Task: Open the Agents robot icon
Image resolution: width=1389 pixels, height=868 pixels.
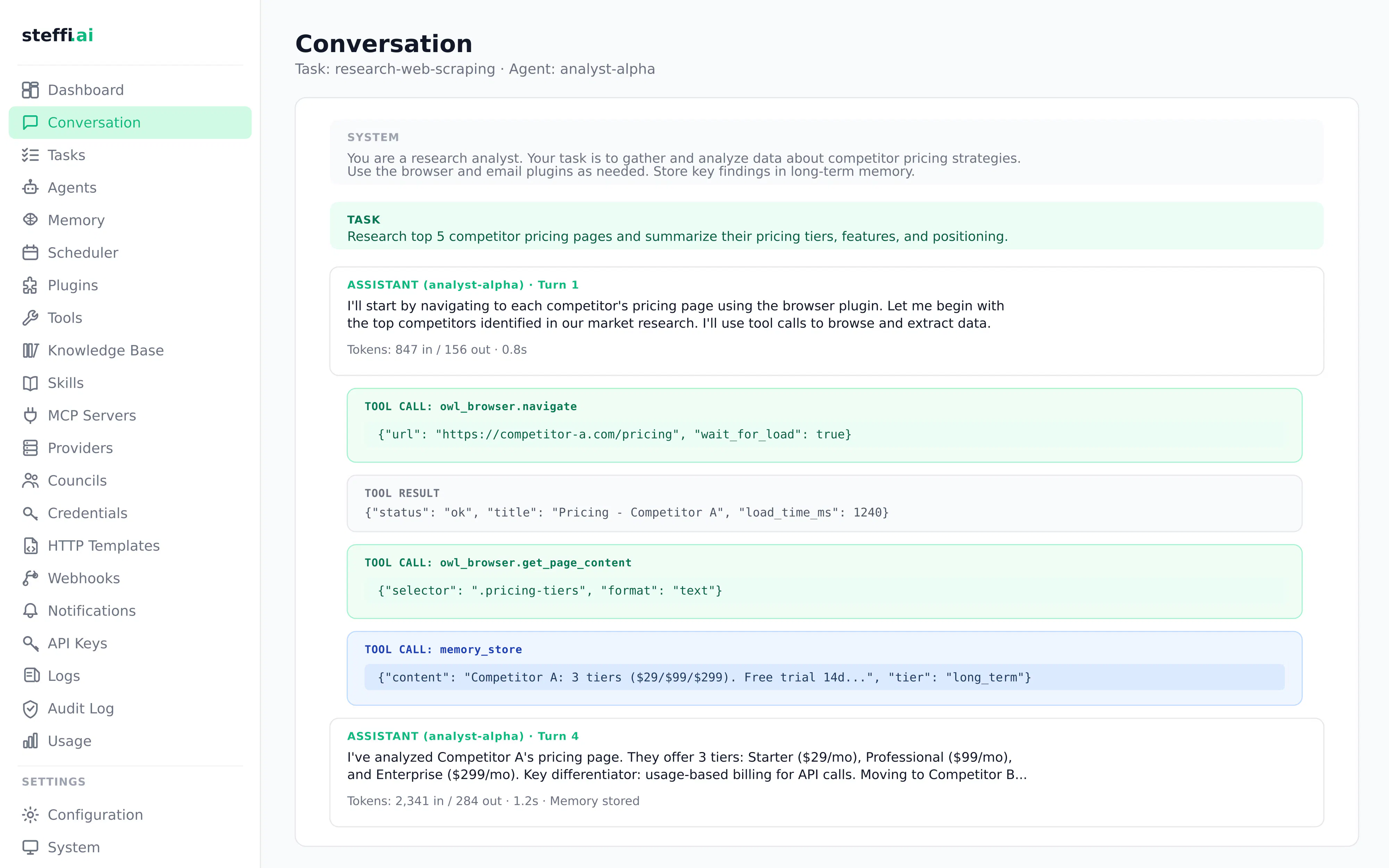Action: (x=31, y=188)
